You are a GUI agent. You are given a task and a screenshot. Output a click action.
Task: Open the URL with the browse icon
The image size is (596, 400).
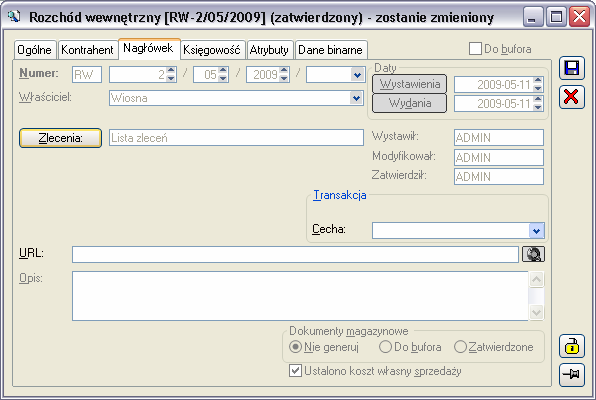pos(533,254)
